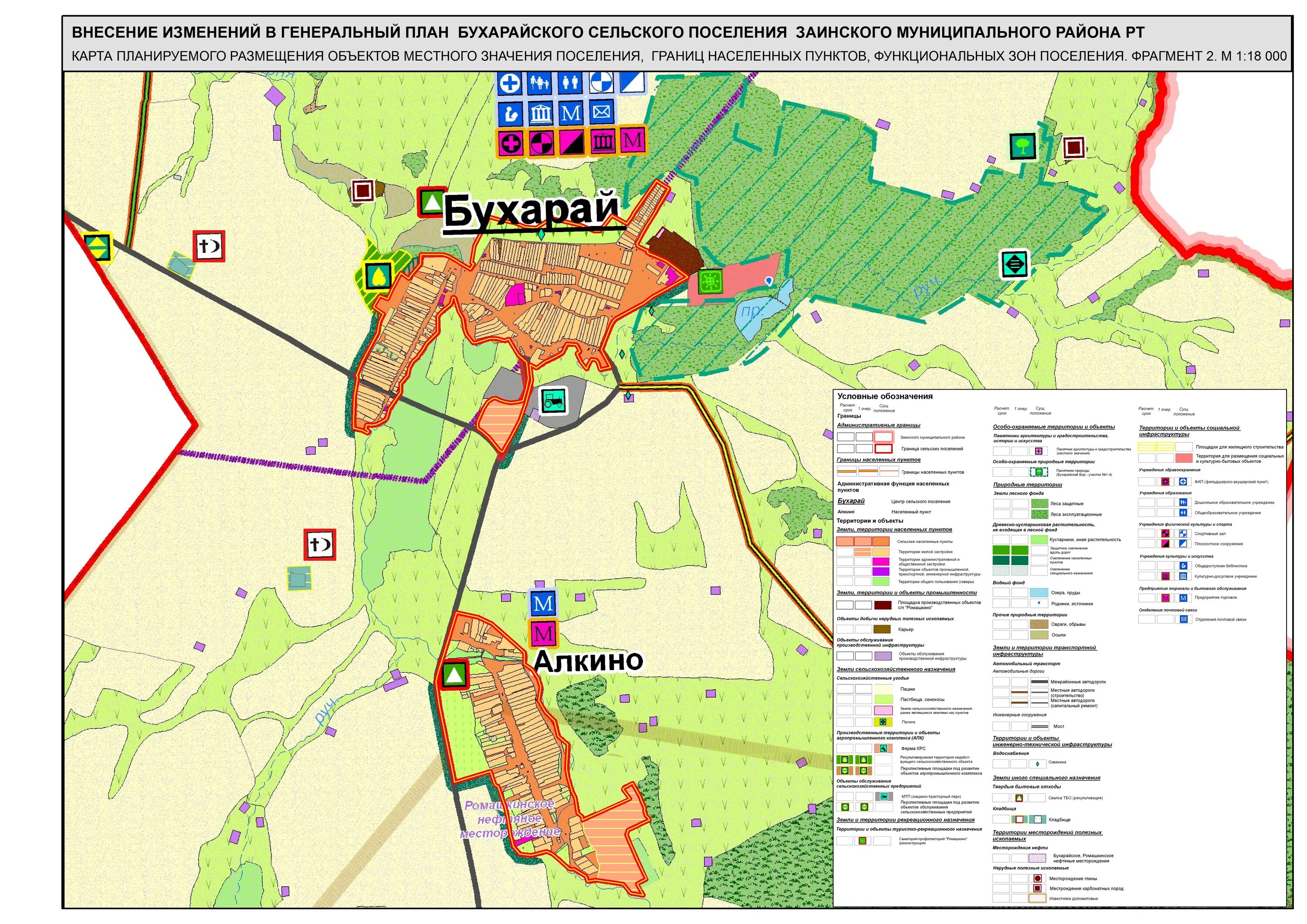Click the Алкино settlement label on the map
The height and width of the screenshot is (924, 1307).
tap(589, 661)
